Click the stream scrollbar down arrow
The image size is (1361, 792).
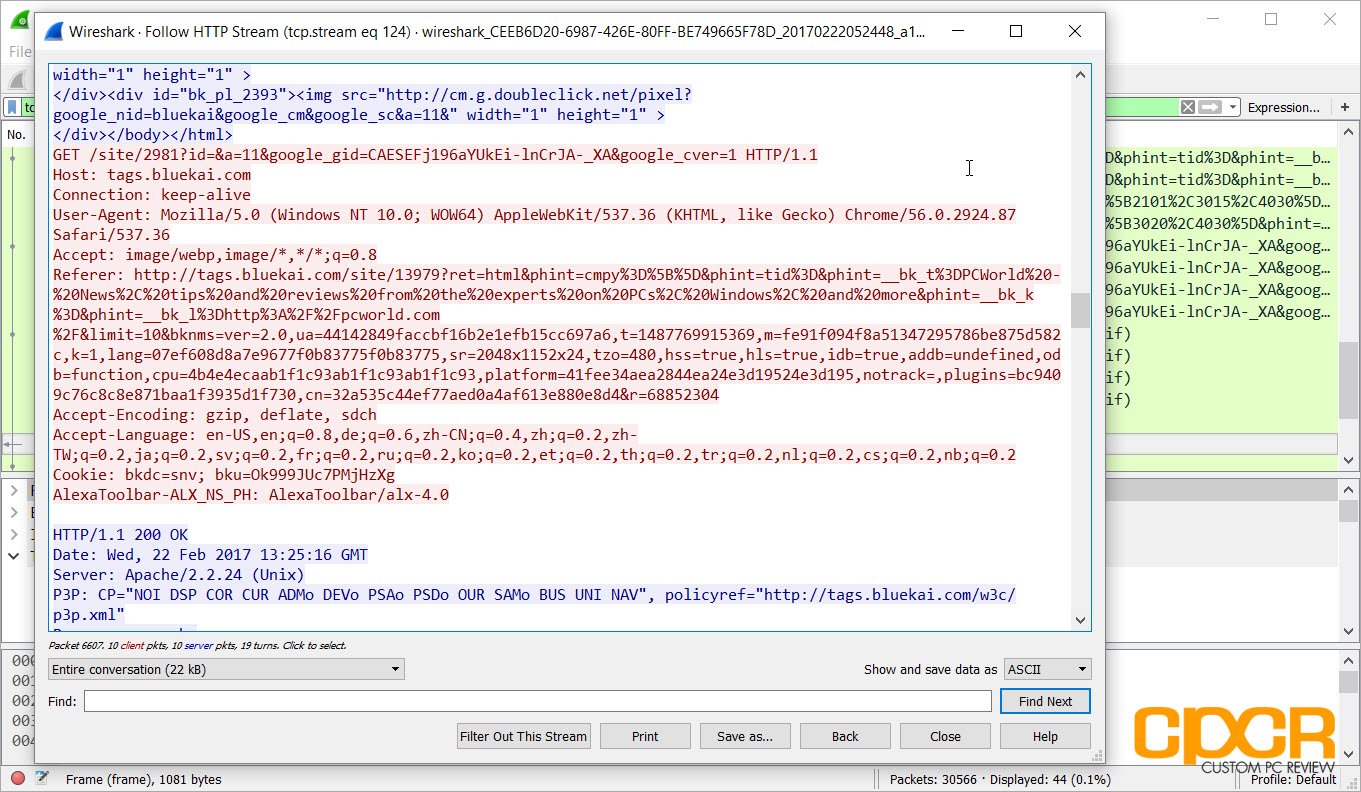click(1080, 620)
